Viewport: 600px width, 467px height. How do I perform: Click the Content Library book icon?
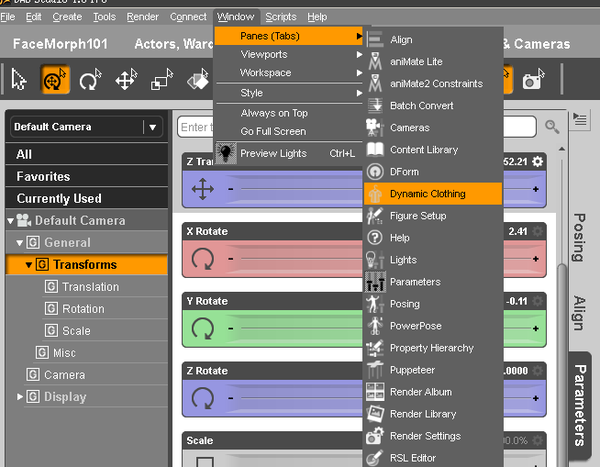click(x=375, y=149)
